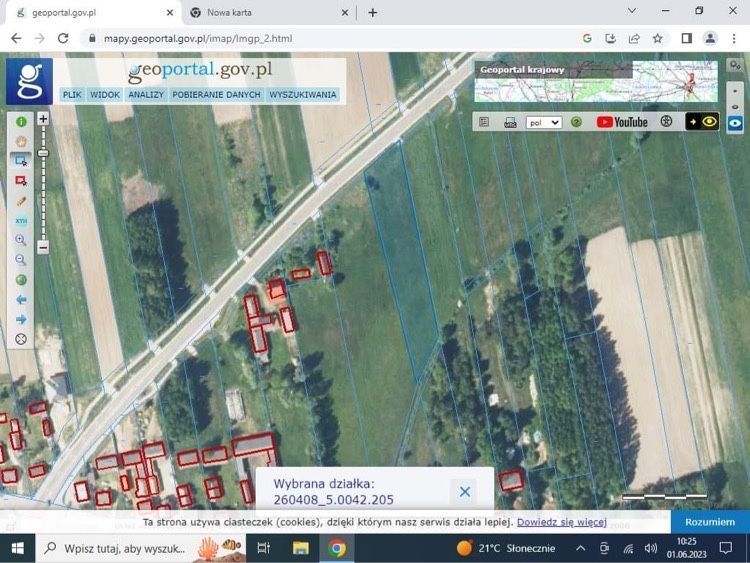Open a new browser tab

(x=373, y=13)
